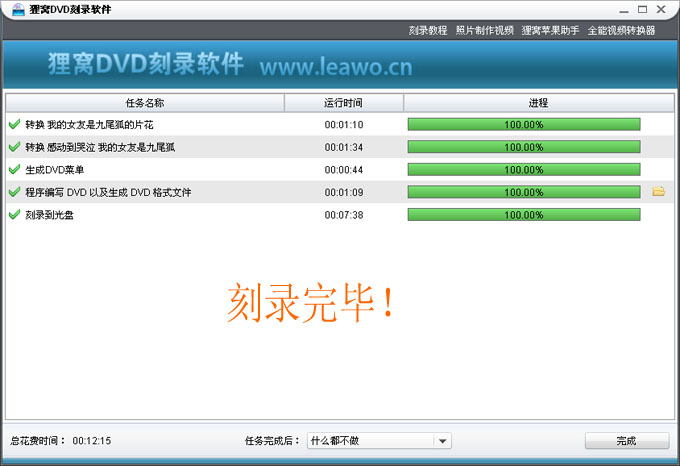The width and height of the screenshot is (680, 466).
Task: Click the checkmark beside 转换 感动到哭泣
Action: pyautogui.click(x=14, y=147)
